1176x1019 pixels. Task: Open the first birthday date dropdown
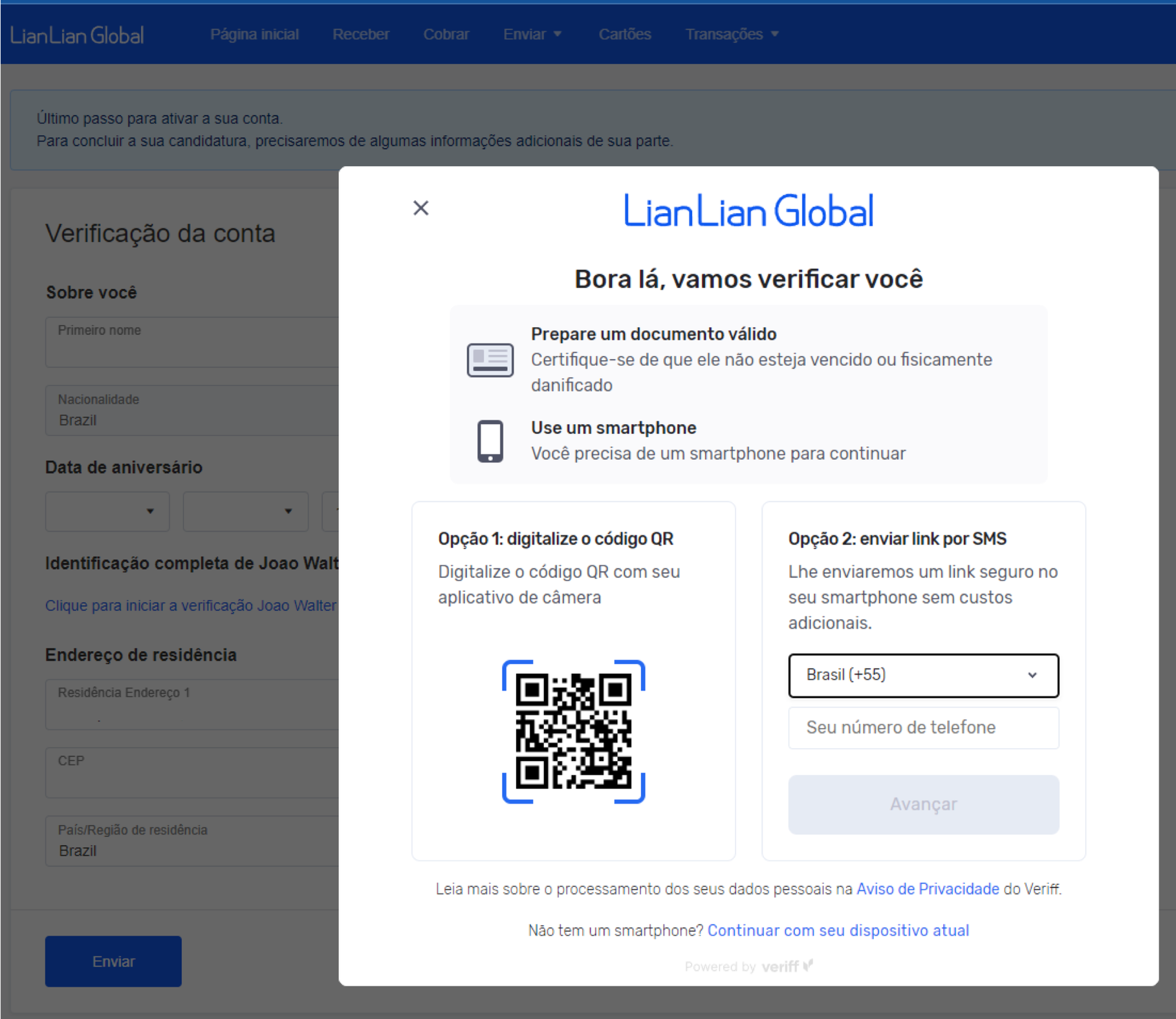click(107, 511)
